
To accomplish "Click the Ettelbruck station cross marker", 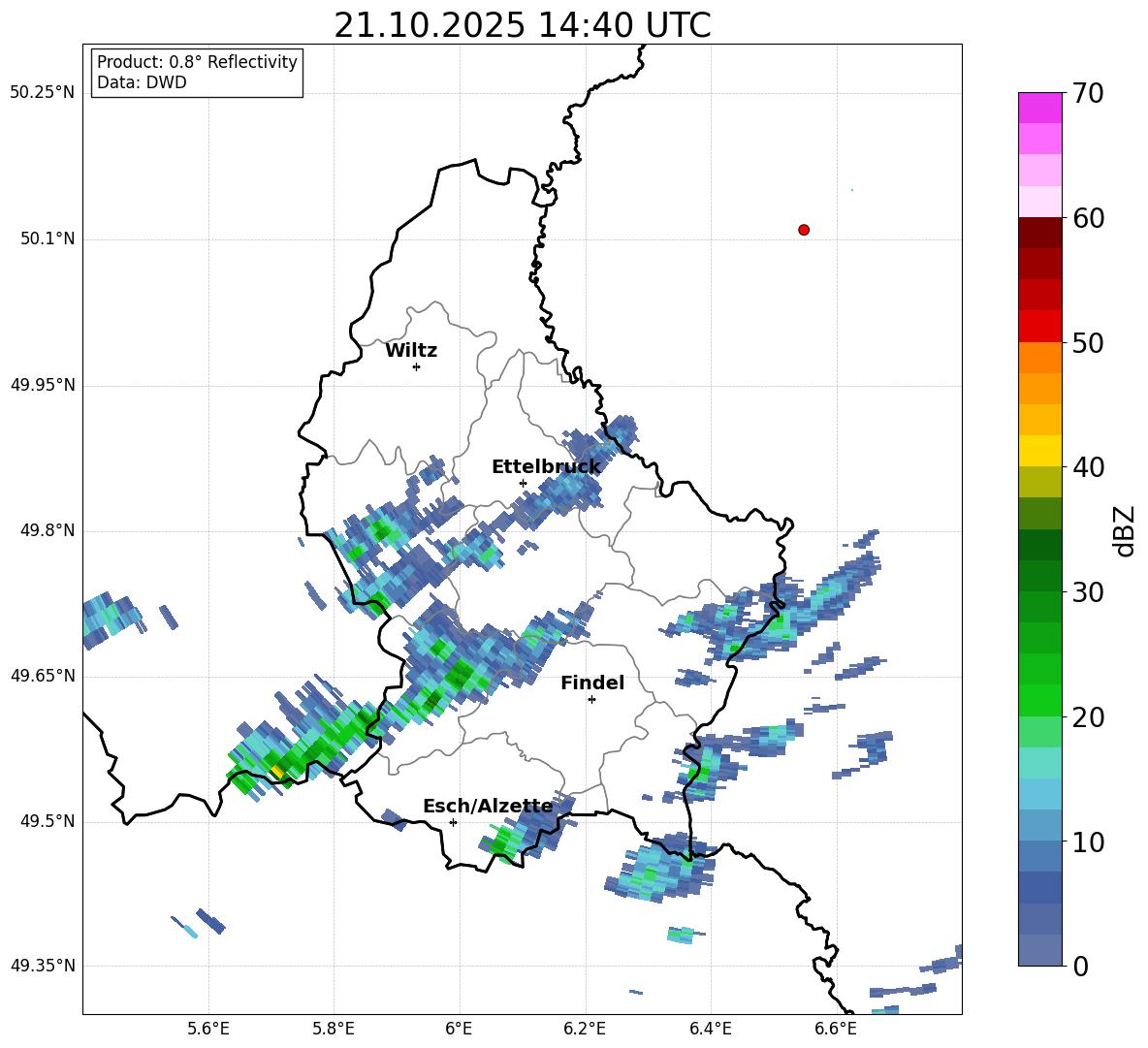I will [x=523, y=483].
